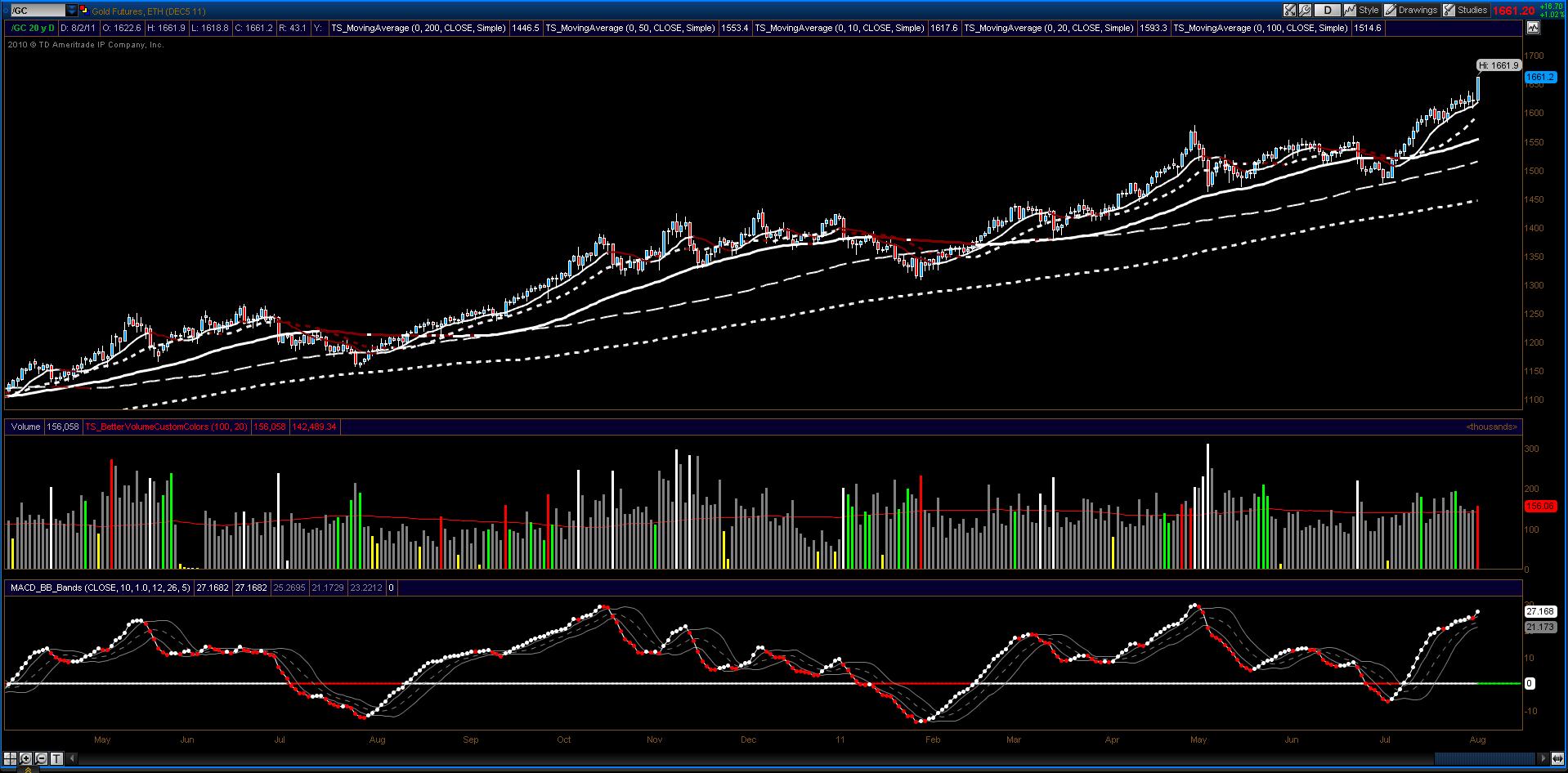Image resolution: width=1568 pixels, height=773 pixels.
Task: Click the red 1661.20 last price display
Action: coord(1513,11)
